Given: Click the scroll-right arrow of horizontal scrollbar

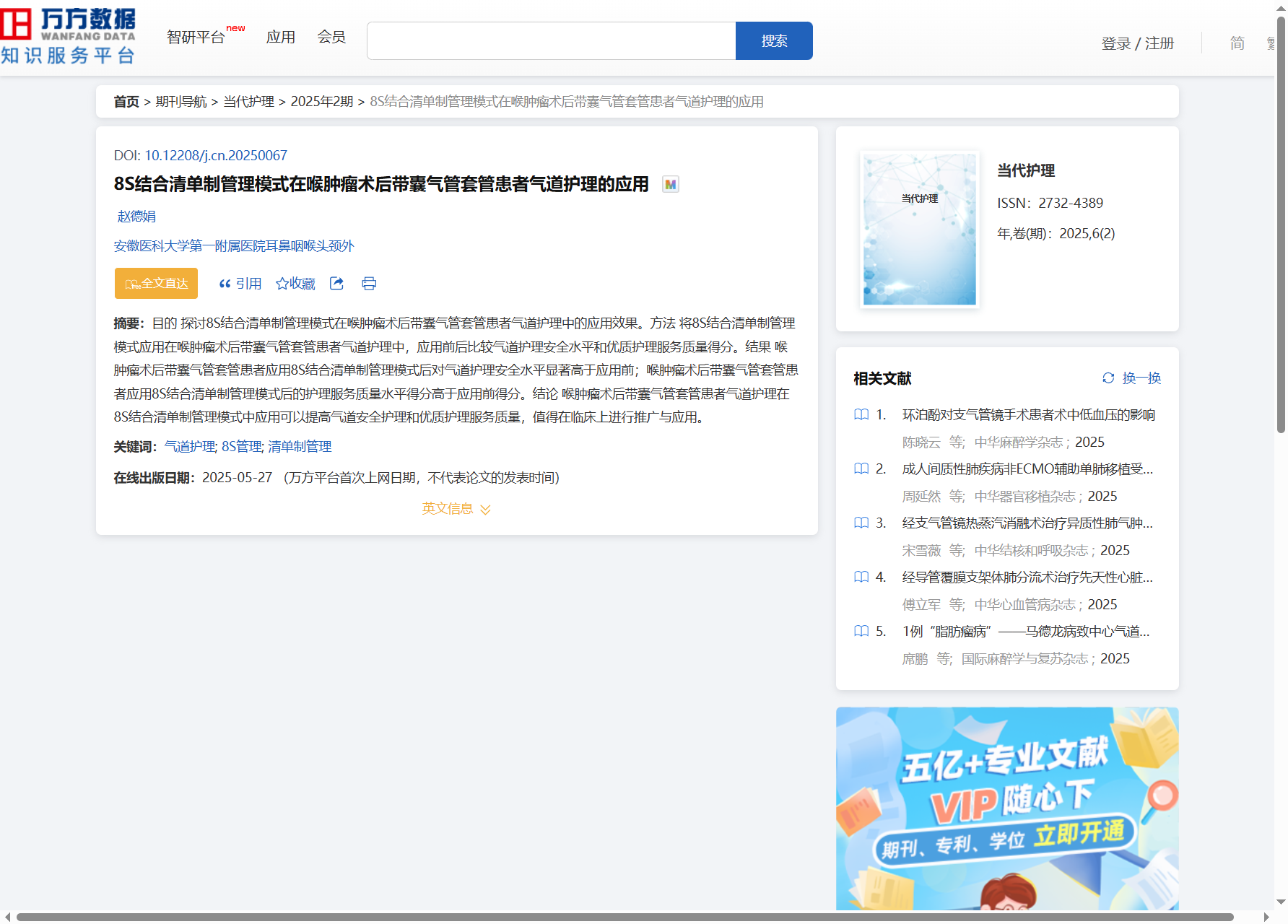Looking at the screenshot, I should [1266, 917].
